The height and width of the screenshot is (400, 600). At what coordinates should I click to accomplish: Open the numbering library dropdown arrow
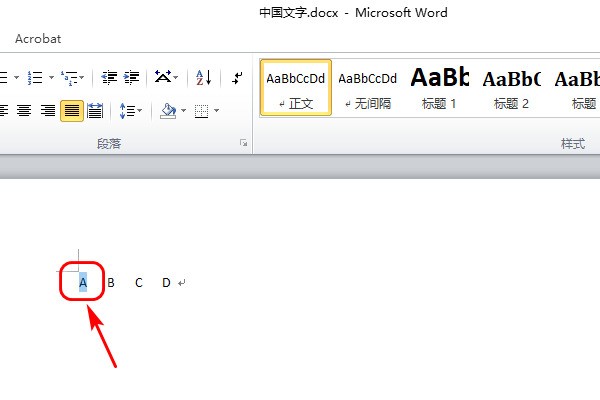(x=51, y=78)
